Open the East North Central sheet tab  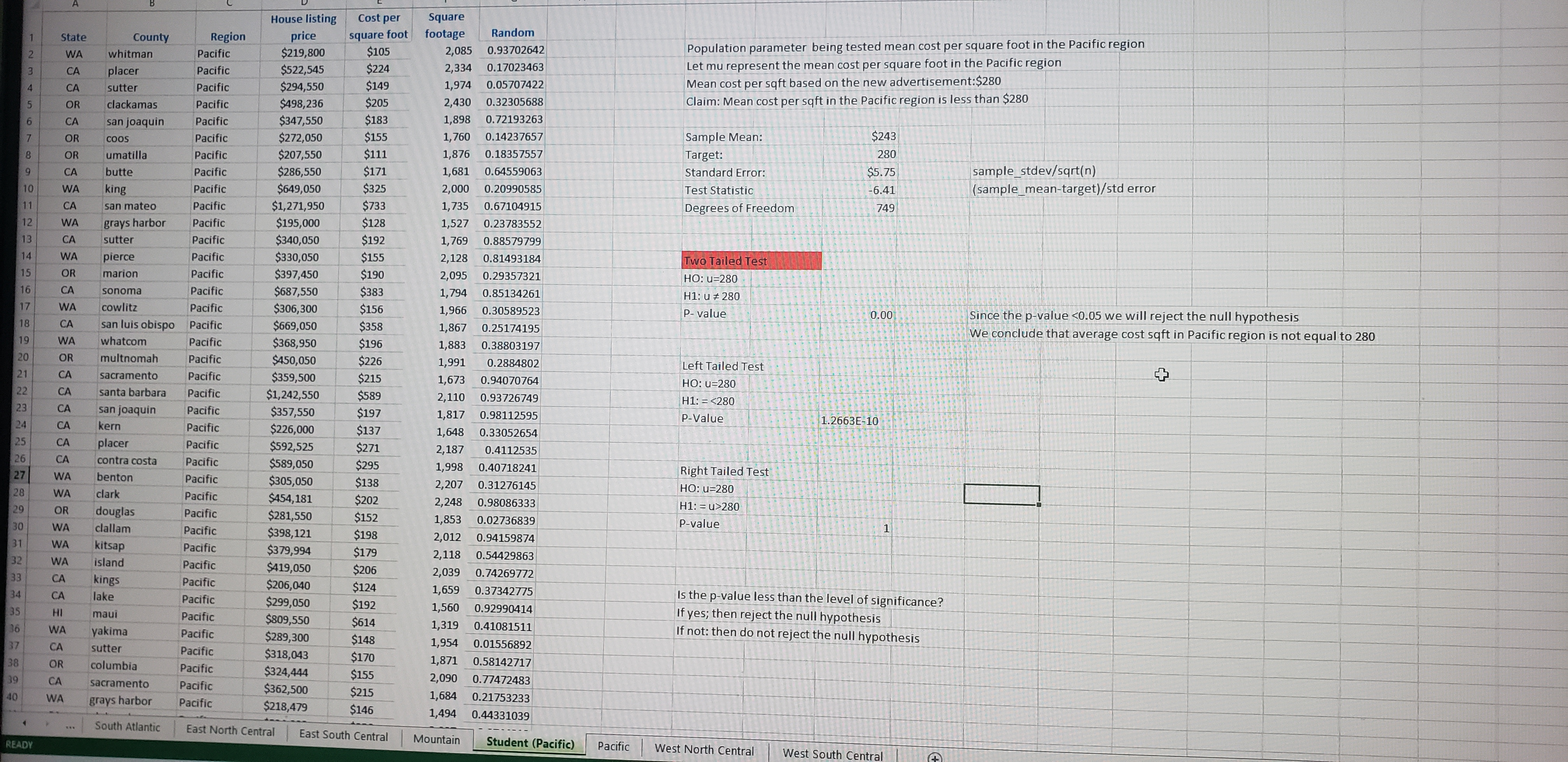tap(230, 731)
